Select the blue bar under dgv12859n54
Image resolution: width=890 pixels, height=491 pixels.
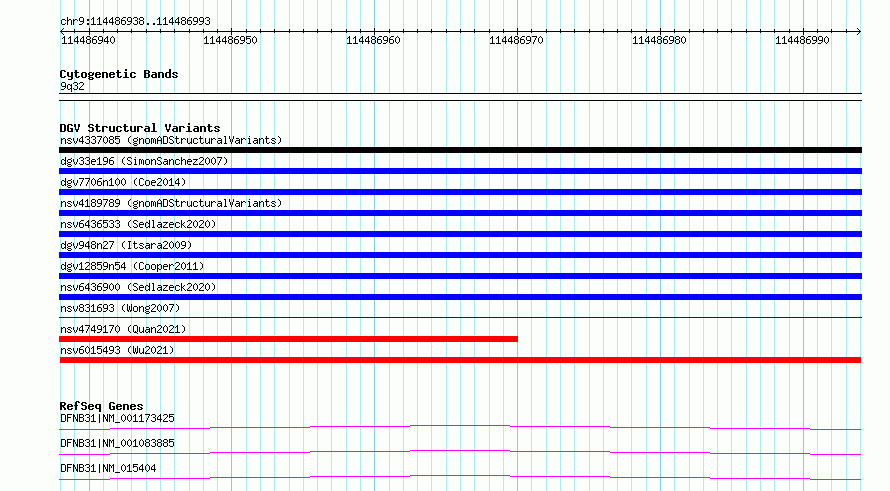460,276
